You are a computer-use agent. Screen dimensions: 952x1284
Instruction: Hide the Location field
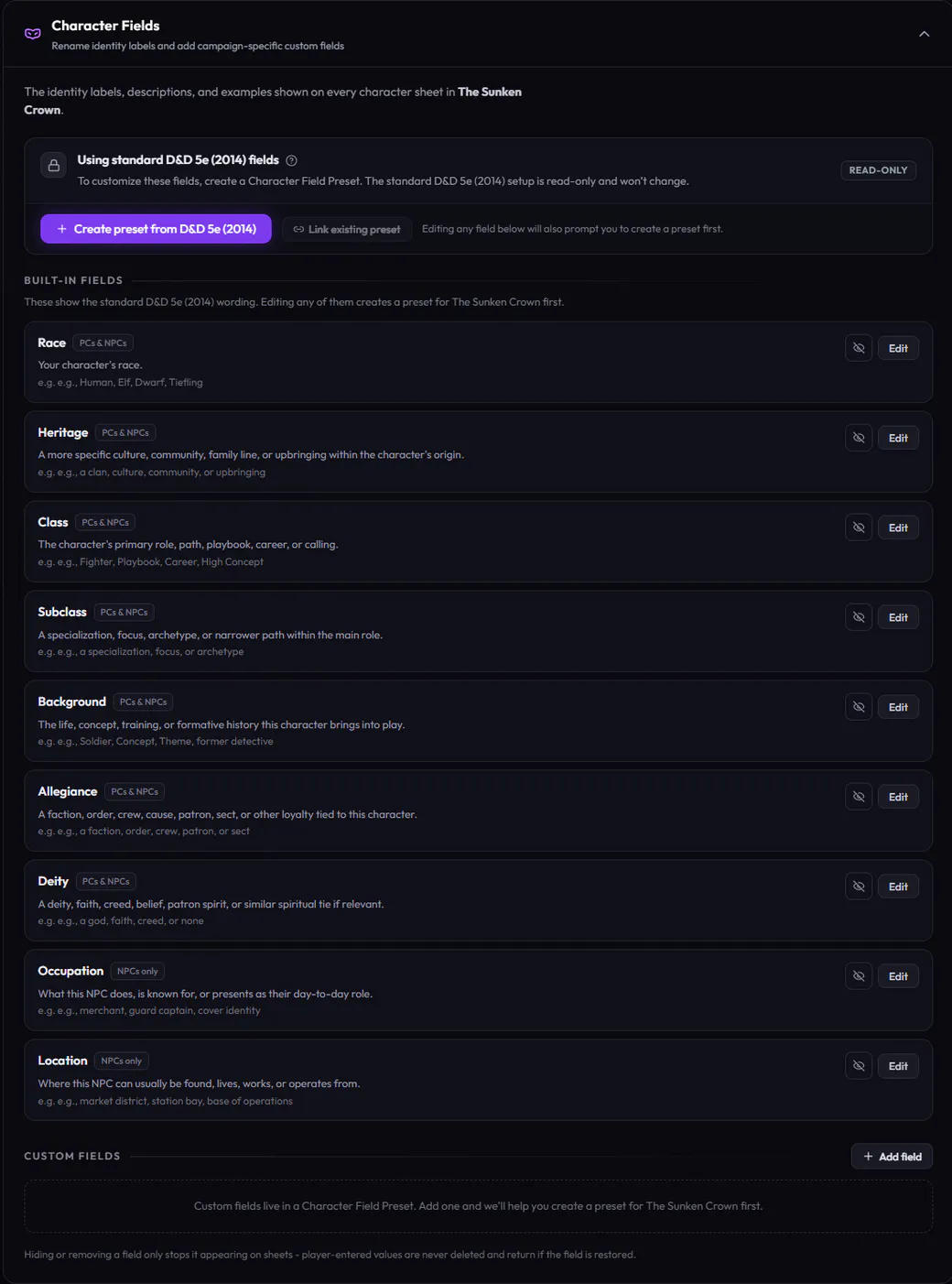pos(859,1066)
